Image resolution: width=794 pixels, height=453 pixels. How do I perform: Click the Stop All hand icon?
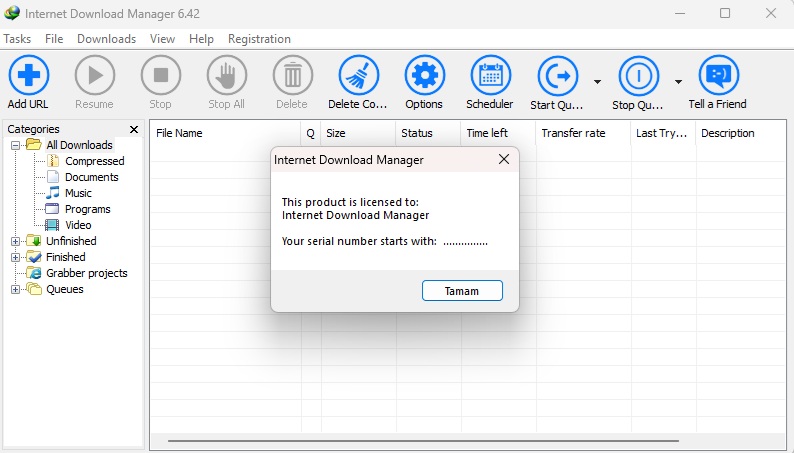227,75
